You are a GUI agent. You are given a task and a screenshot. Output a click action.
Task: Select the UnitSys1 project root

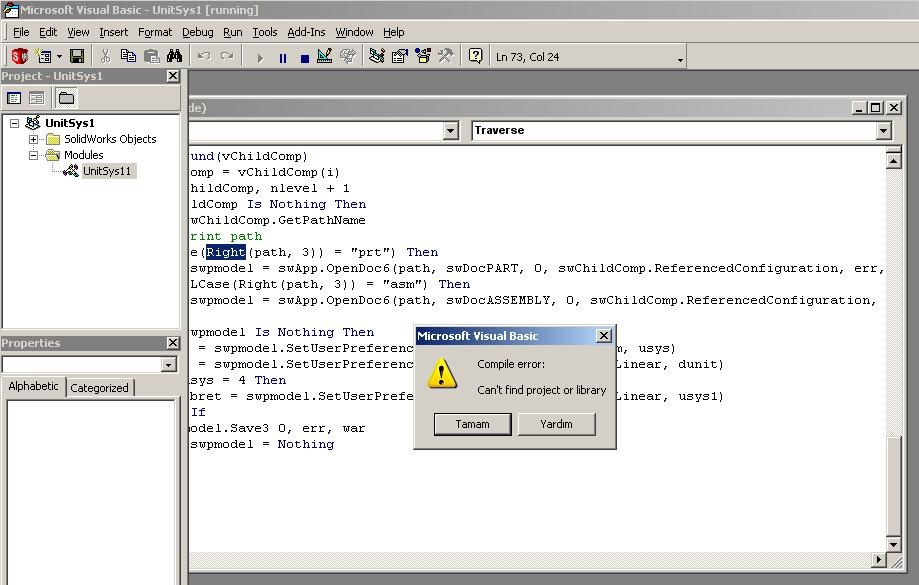coord(70,123)
